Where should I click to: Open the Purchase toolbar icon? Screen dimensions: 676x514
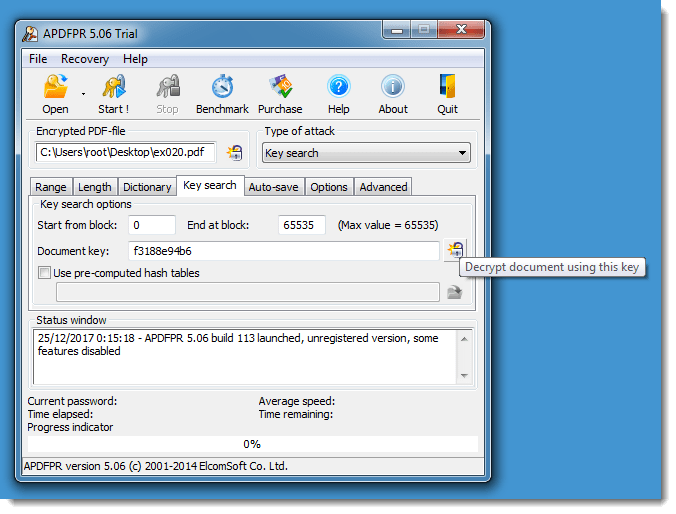pyautogui.click(x=280, y=87)
